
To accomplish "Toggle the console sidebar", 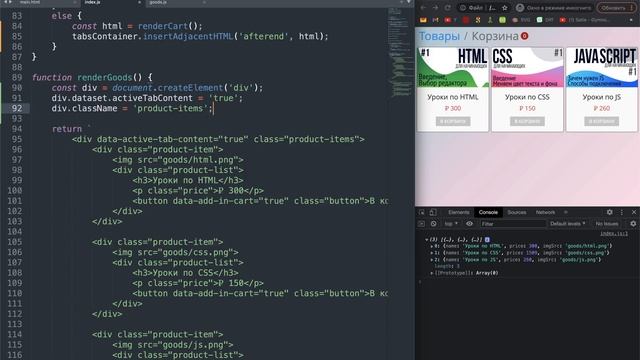I will (422, 224).
